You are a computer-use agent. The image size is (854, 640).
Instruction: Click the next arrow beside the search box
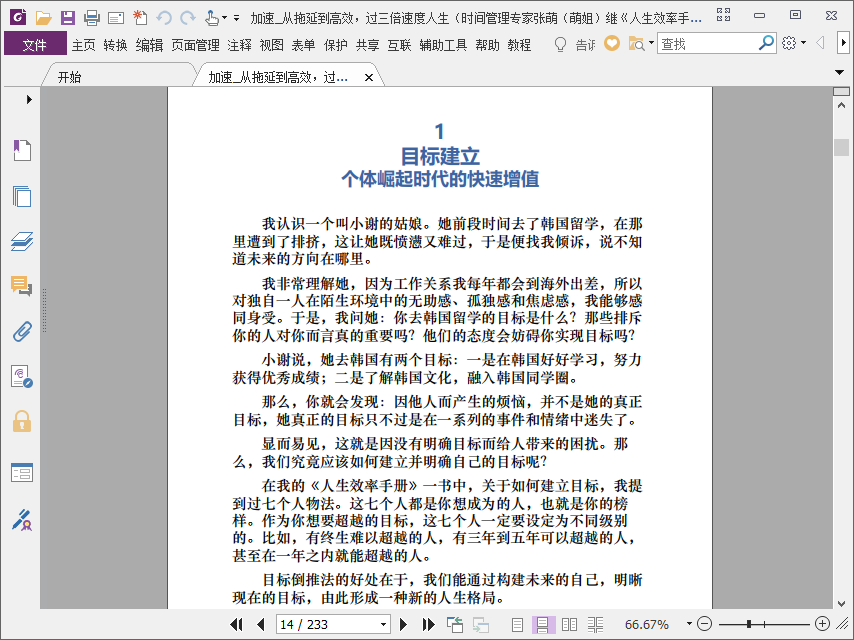pyautogui.click(x=844, y=43)
